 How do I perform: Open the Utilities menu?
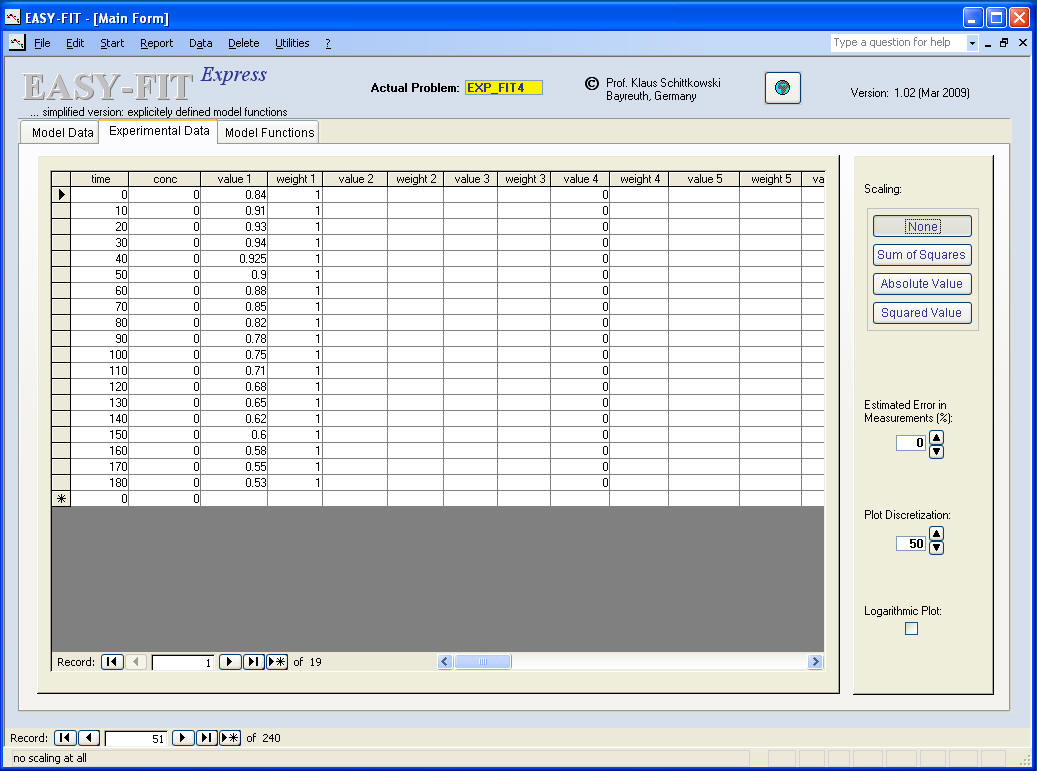point(292,43)
